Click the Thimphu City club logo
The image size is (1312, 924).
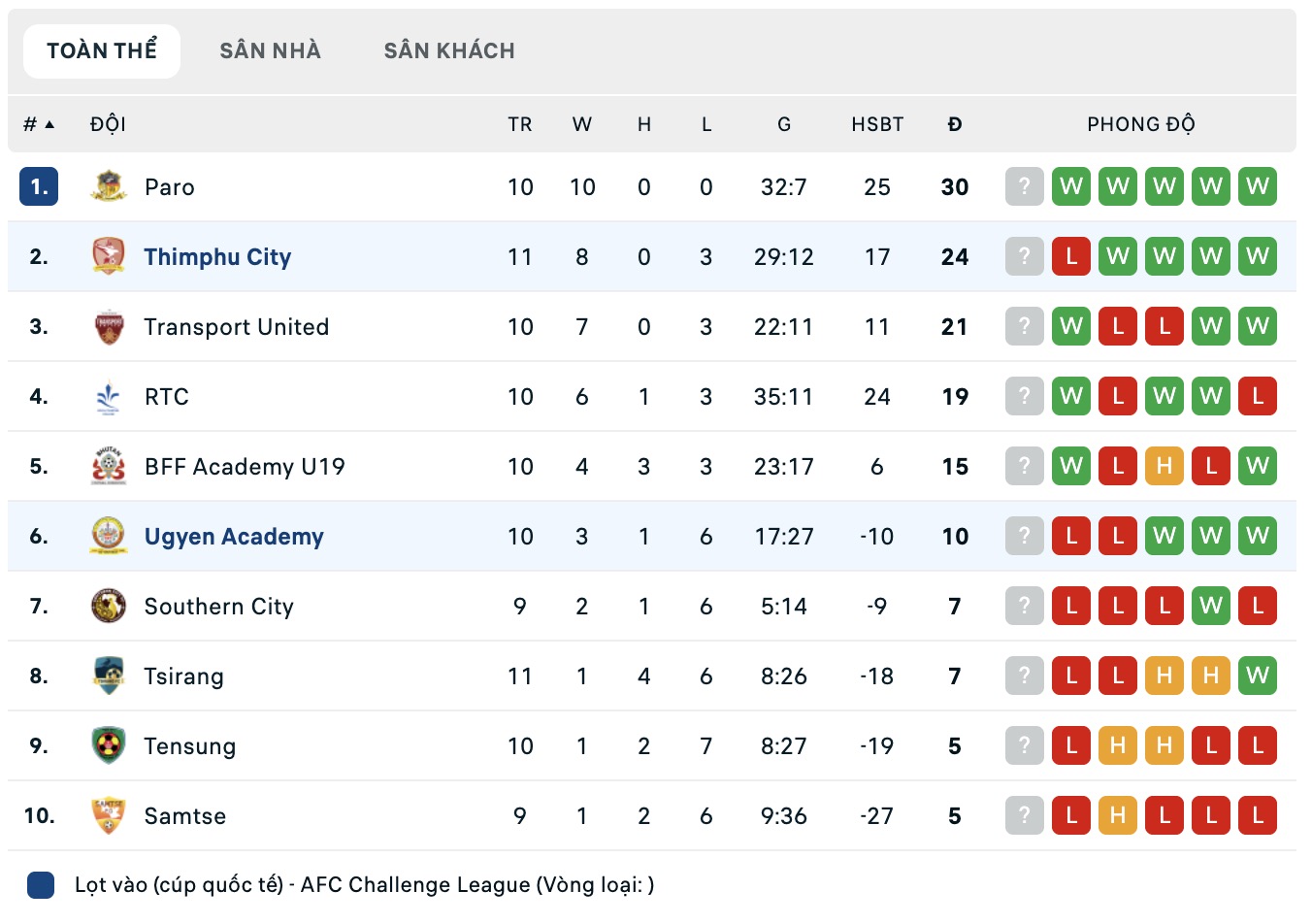tap(109, 256)
